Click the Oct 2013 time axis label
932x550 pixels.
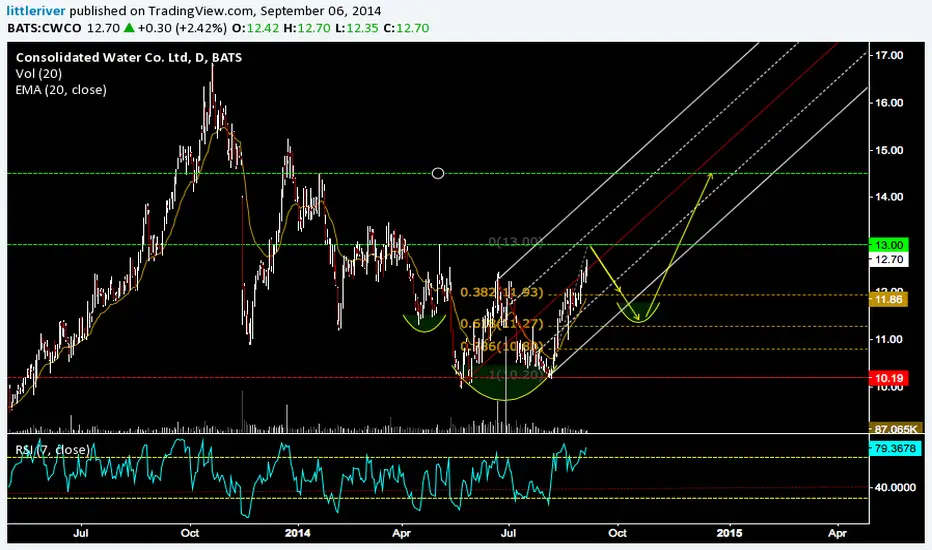(190, 533)
